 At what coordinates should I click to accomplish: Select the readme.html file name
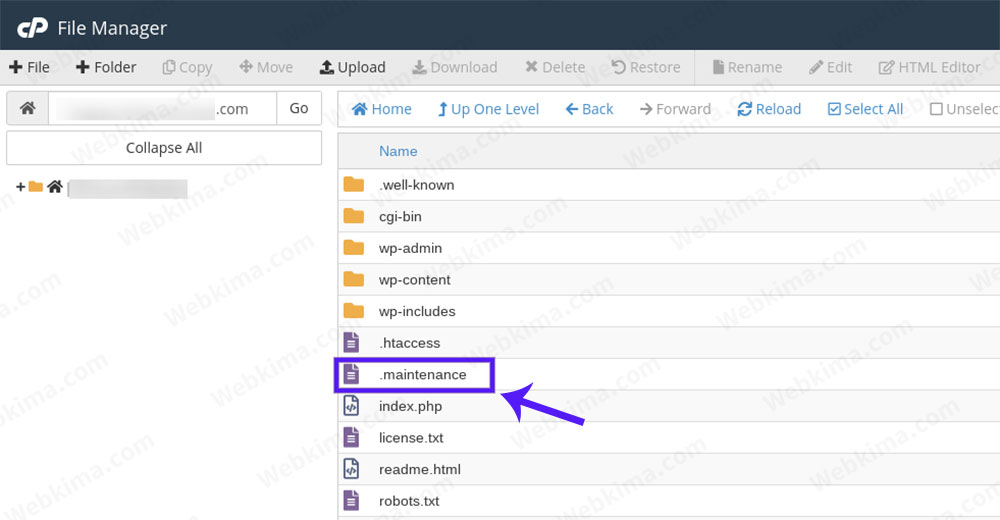[x=420, y=469]
